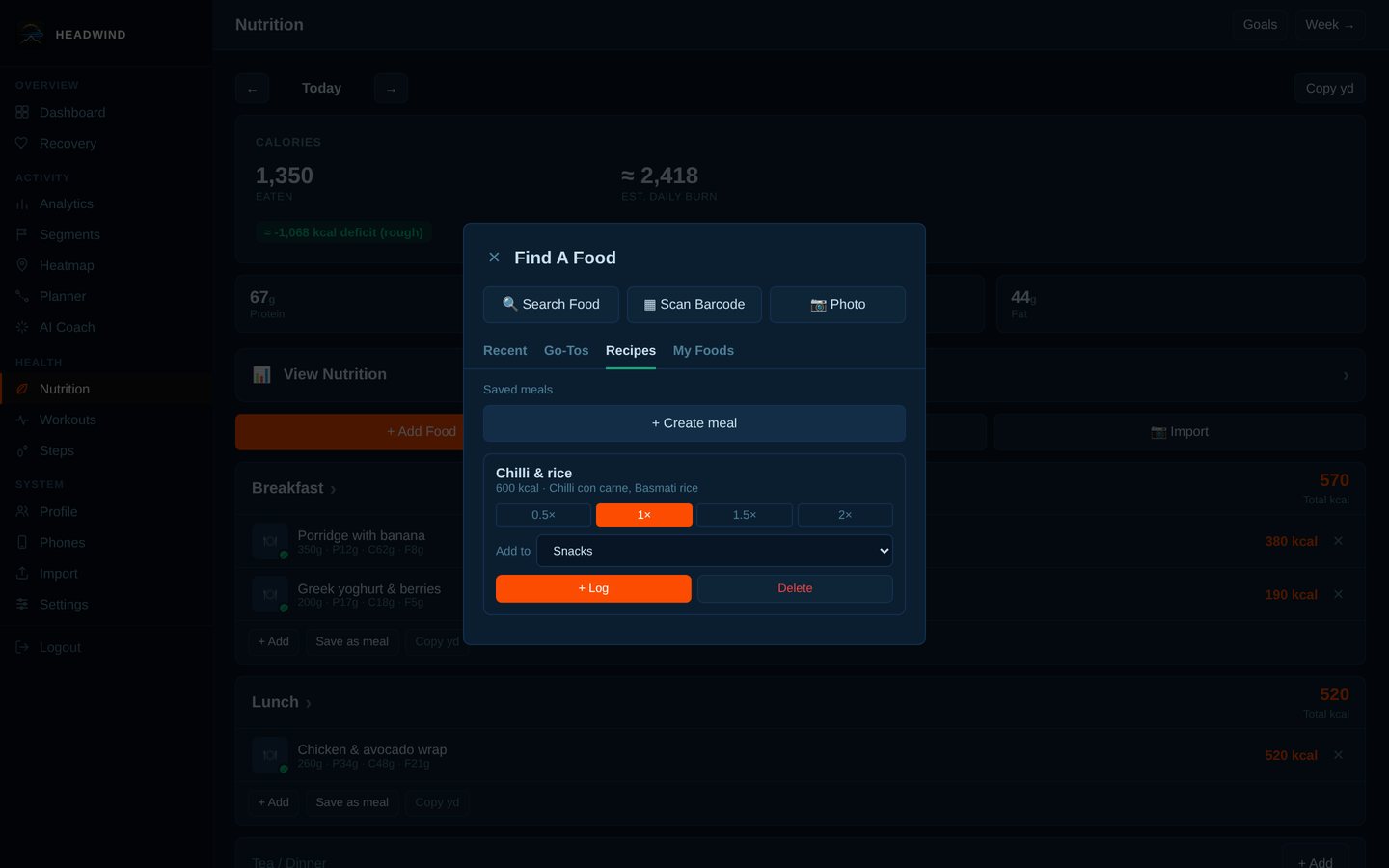Click Porridge with banana food icon
Screen dimensions: 1389x868
coord(270,541)
